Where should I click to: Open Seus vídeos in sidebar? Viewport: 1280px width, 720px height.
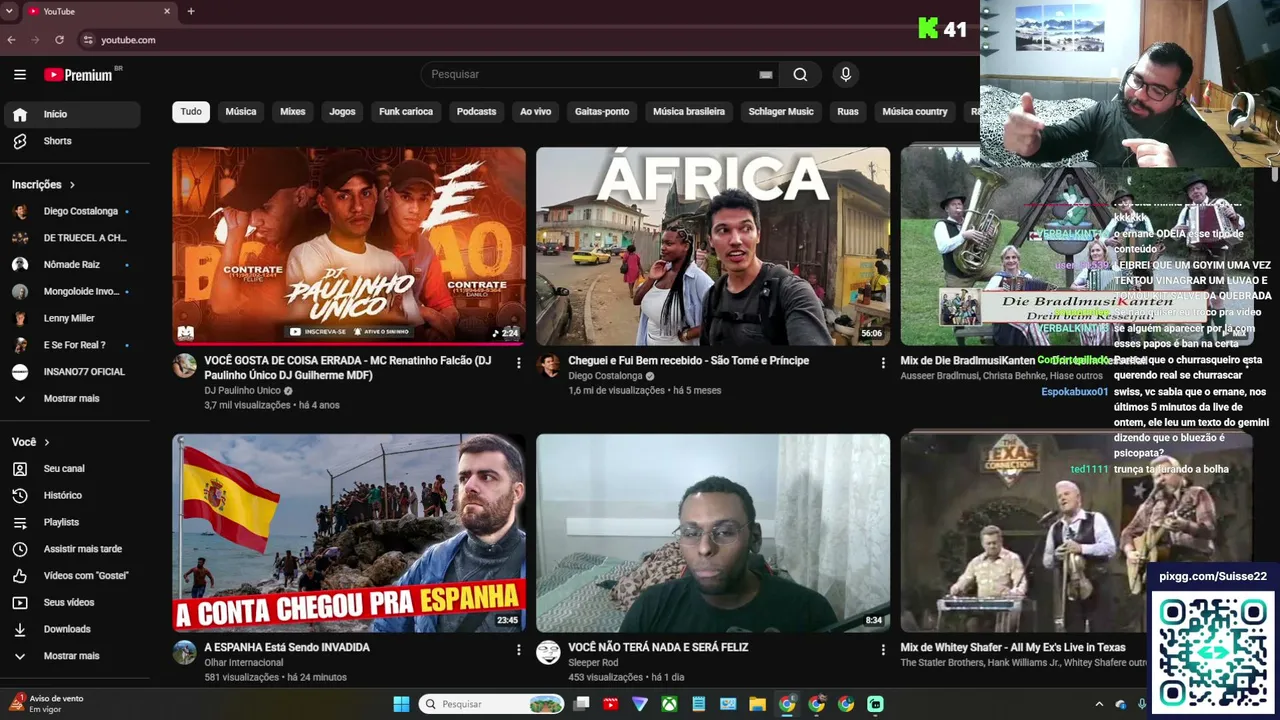tap(72, 603)
